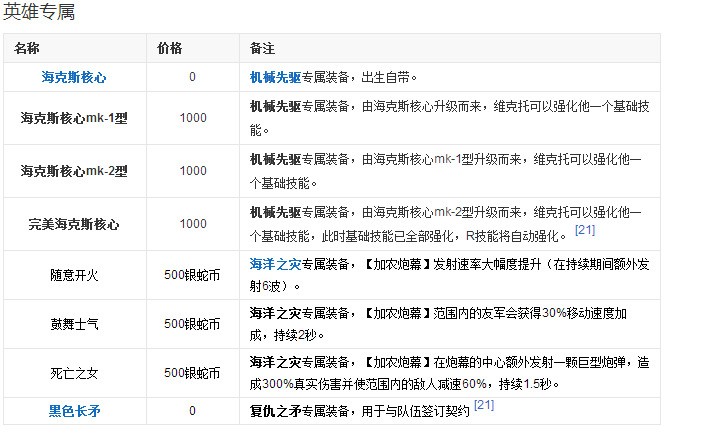The image size is (717, 438).
Task: Open citation [21] in the 完美海克斯核心 row
Action: click(585, 230)
